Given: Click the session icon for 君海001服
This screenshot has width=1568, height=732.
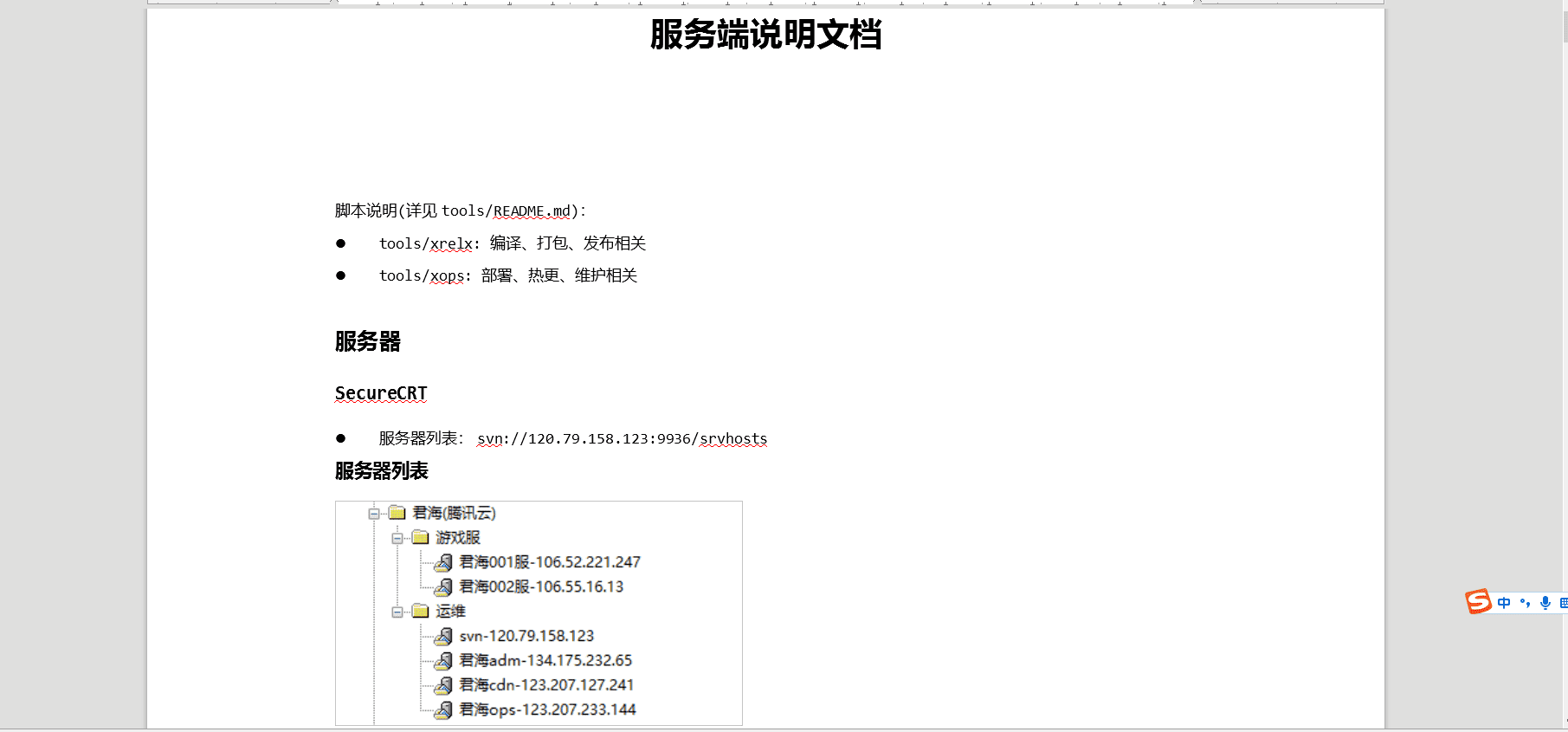Looking at the screenshot, I should pyautogui.click(x=443, y=562).
